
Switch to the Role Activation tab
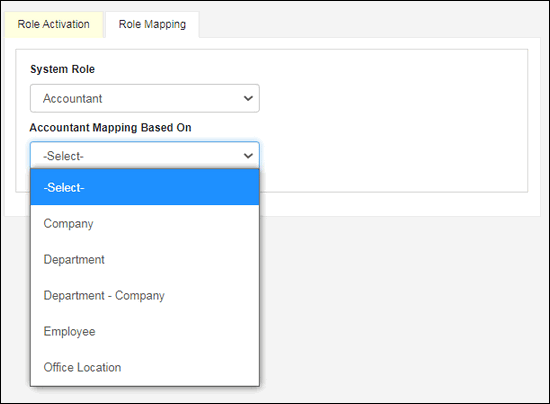coord(54,24)
